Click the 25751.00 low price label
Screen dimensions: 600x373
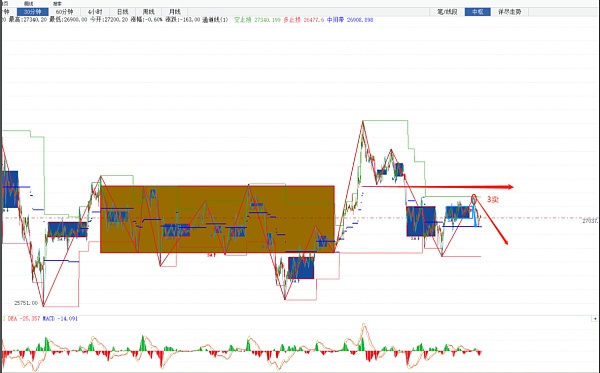[26, 303]
